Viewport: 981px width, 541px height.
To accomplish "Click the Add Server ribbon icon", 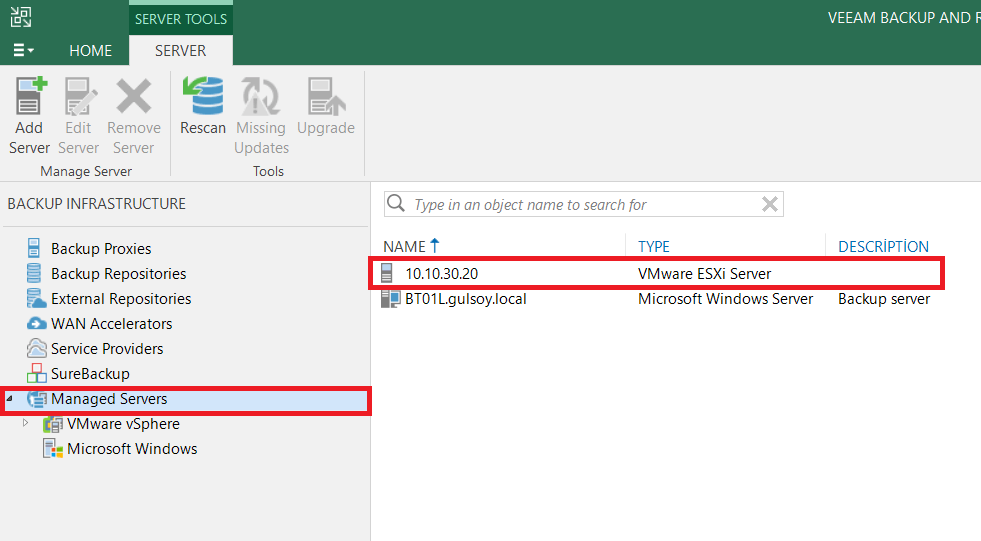I will [x=29, y=98].
